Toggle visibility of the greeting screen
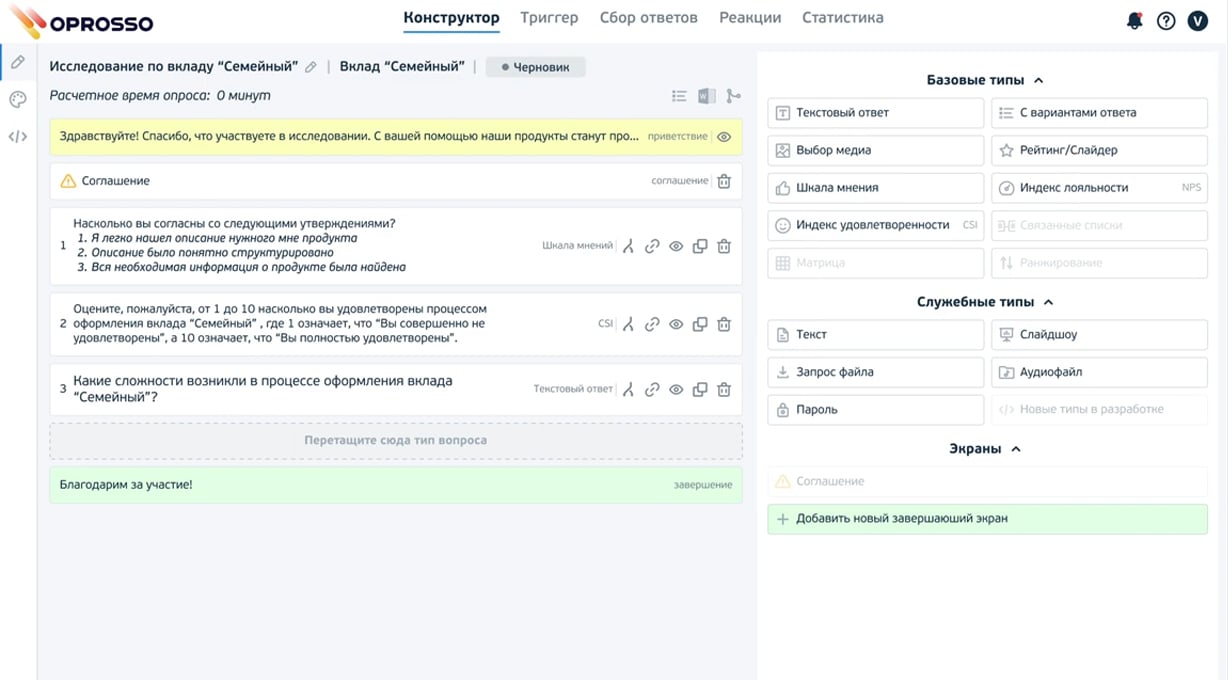 [724, 137]
